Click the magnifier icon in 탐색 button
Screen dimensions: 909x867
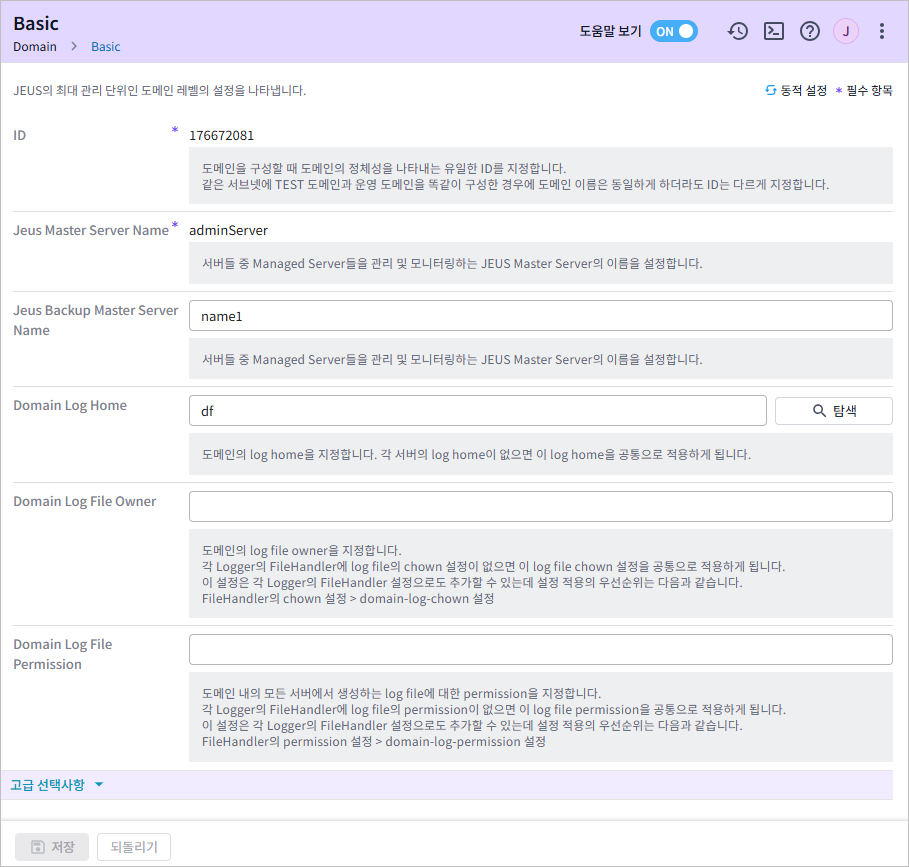[x=819, y=411]
